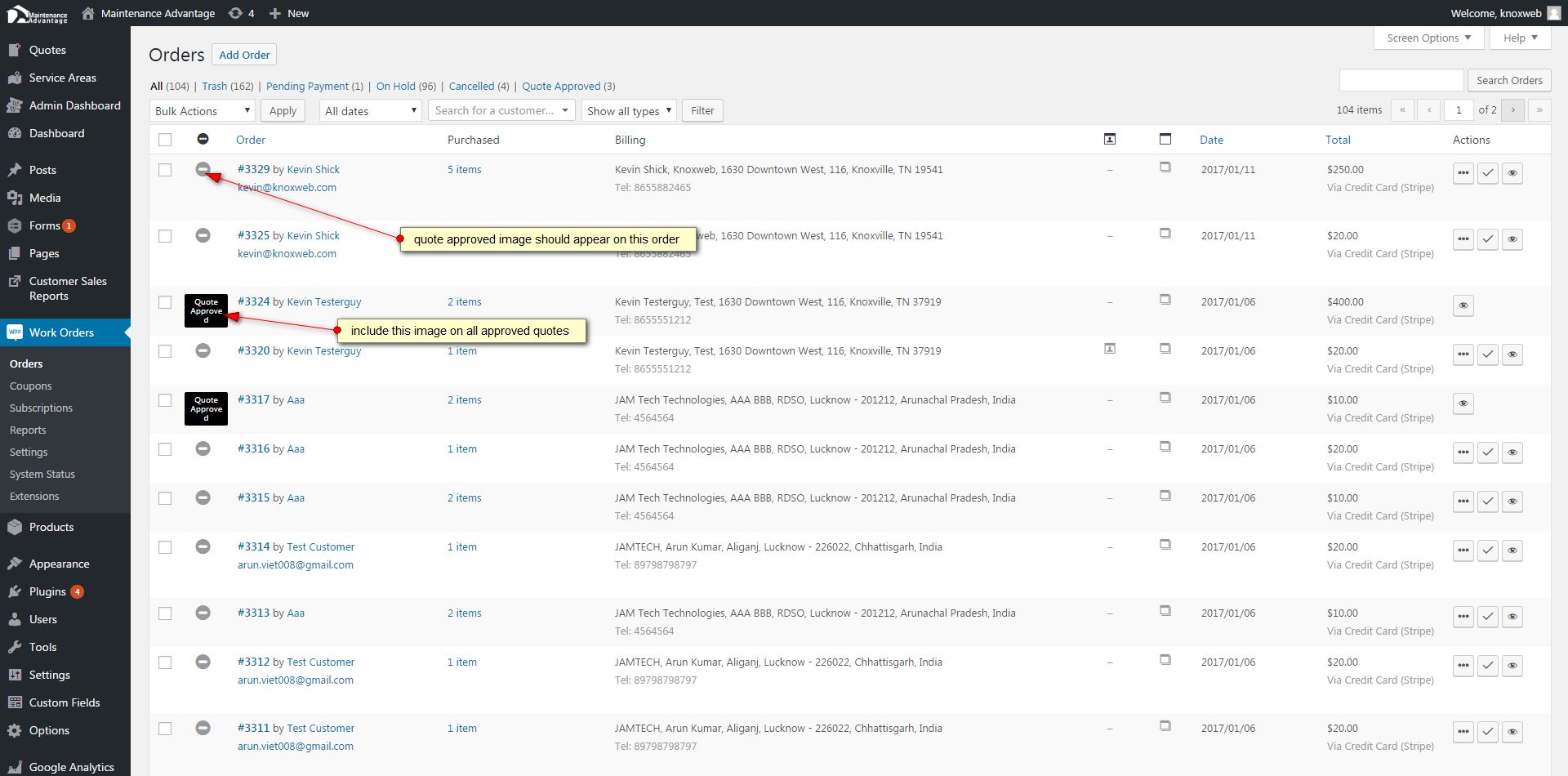Expand the All dates filter dropdown
The width and height of the screenshot is (1568, 776).
(x=370, y=111)
